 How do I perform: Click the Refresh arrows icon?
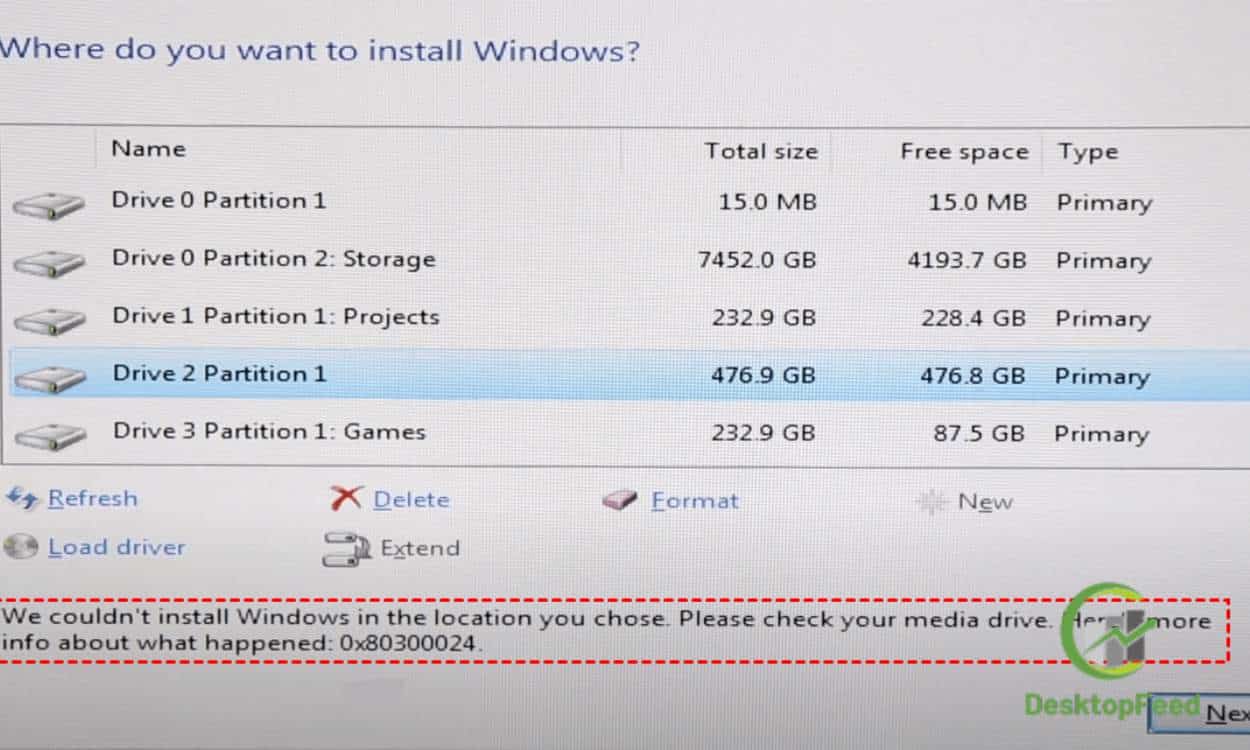click(22, 498)
